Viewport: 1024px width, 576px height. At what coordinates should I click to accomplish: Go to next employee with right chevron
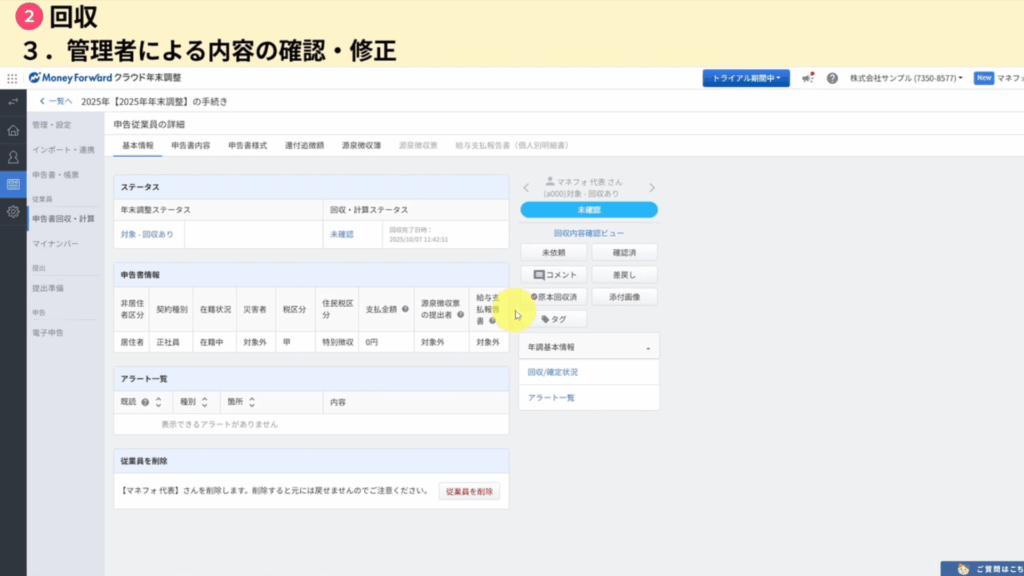coord(652,187)
